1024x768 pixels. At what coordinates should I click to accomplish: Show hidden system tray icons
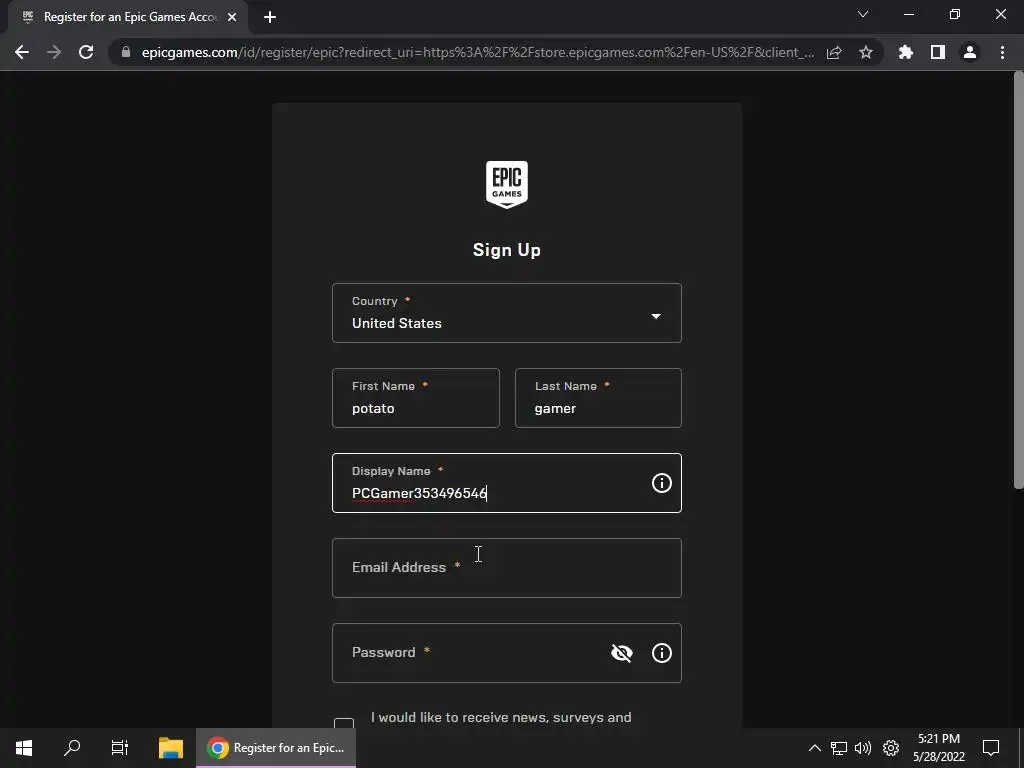click(x=814, y=748)
